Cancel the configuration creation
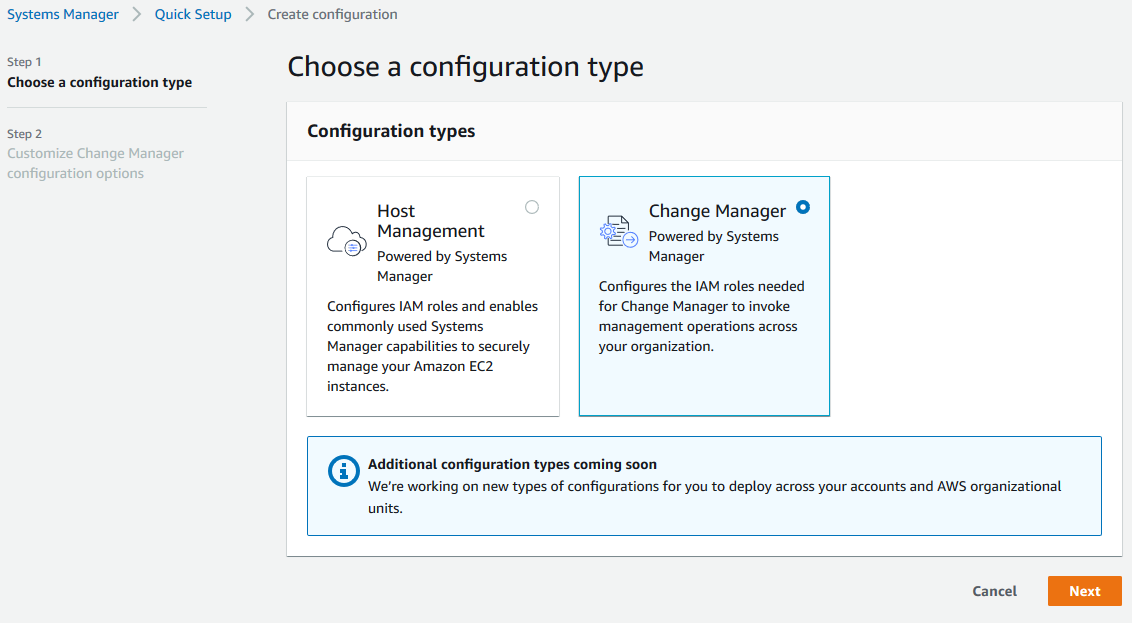The image size is (1132, 623). point(994,591)
